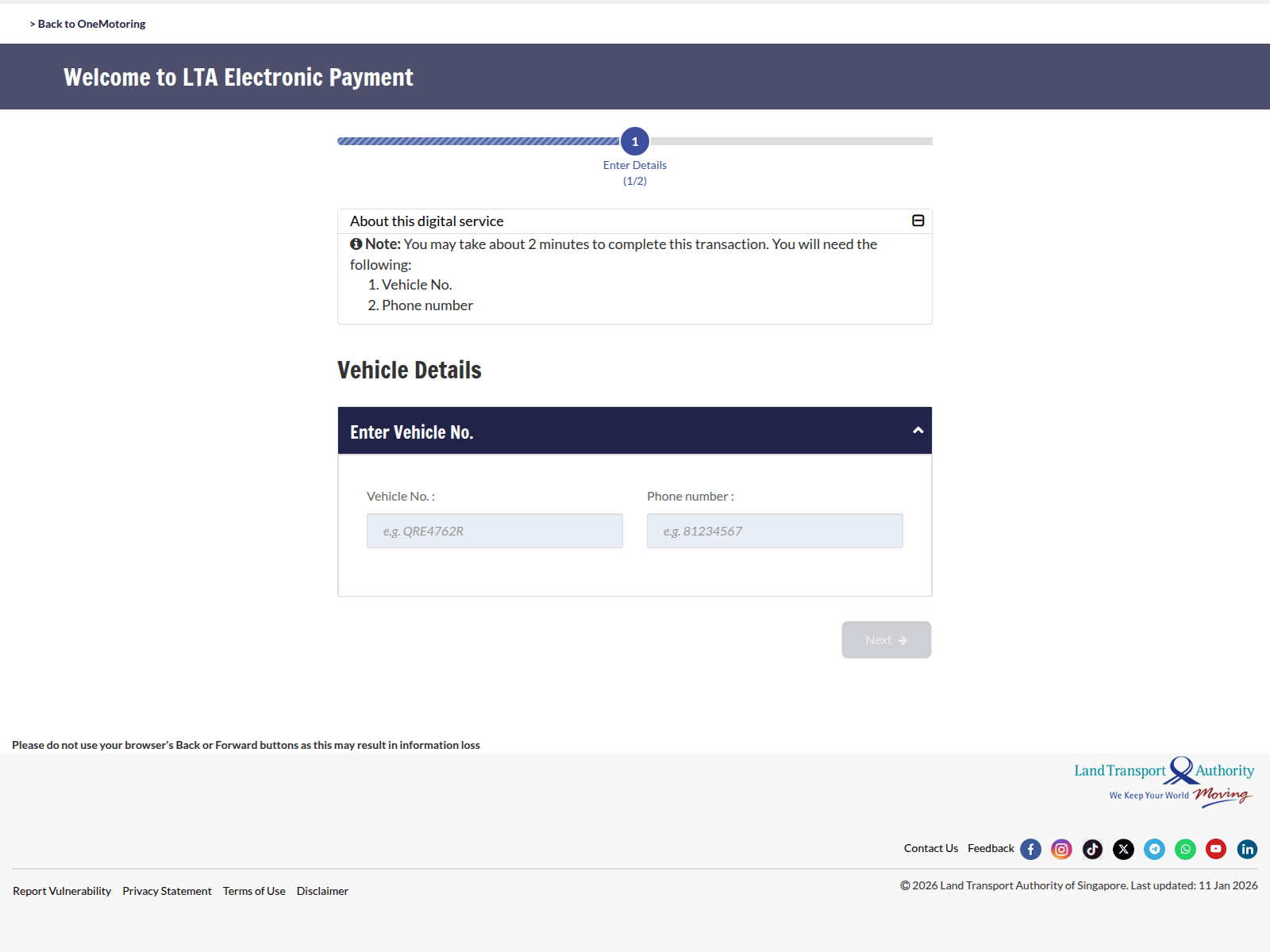This screenshot has width=1270, height=952.
Task: Open LTA LinkedIn icon
Action: pyautogui.click(x=1247, y=849)
